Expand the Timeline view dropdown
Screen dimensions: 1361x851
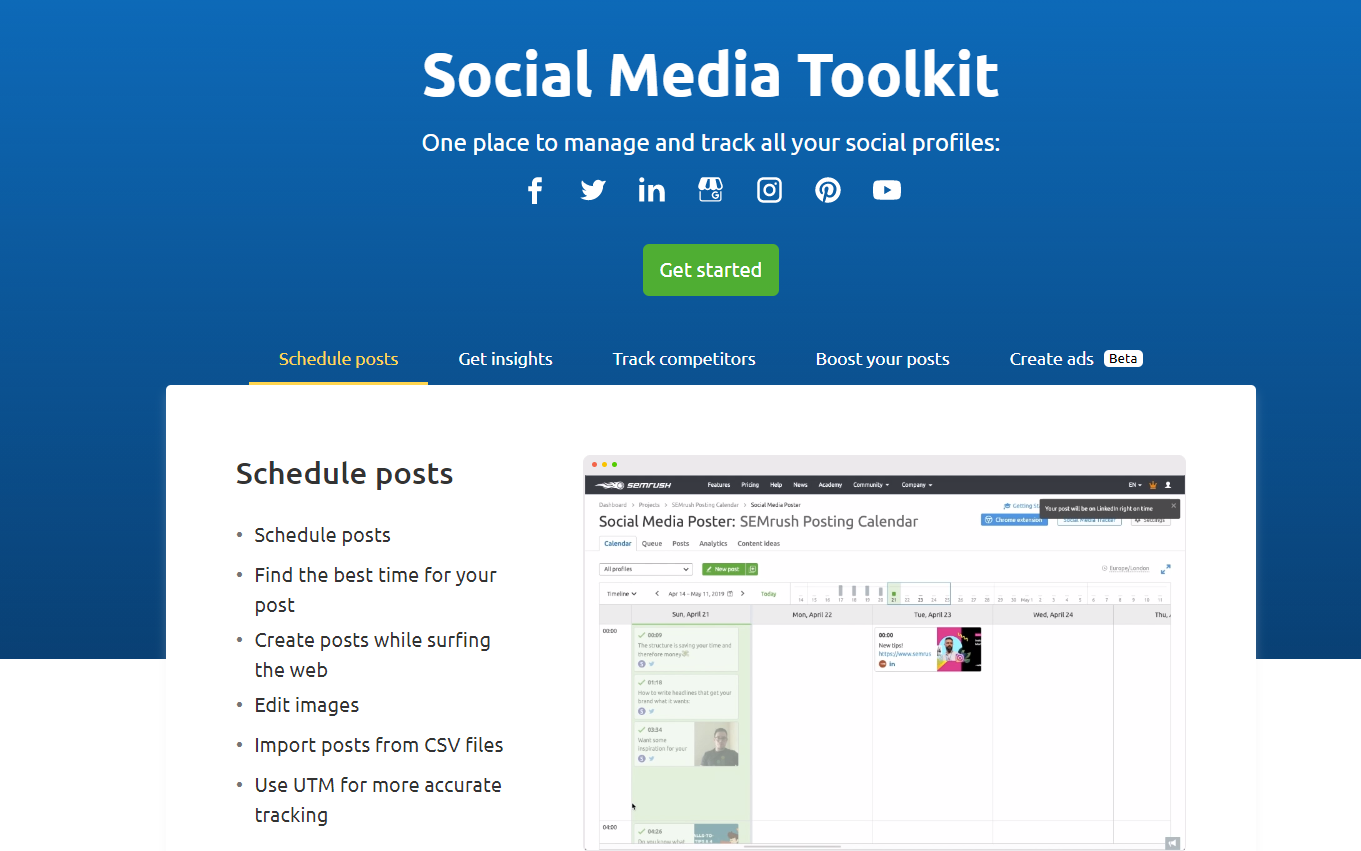click(x=621, y=594)
